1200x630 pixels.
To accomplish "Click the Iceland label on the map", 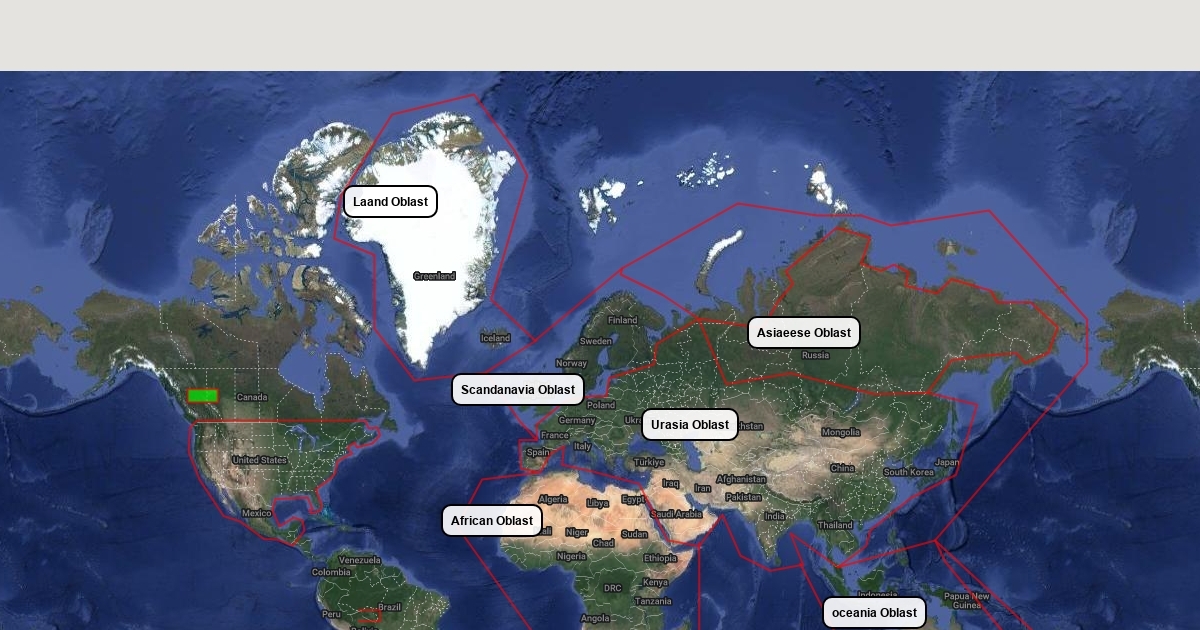I will [495, 339].
